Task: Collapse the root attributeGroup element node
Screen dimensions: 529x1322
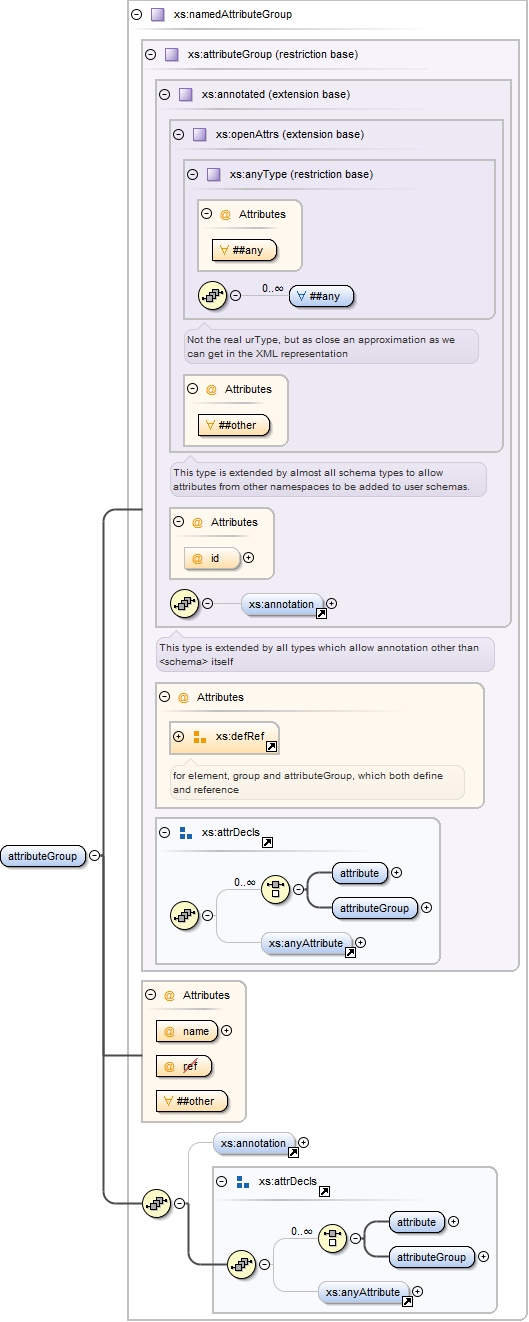Action: [x=94, y=856]
